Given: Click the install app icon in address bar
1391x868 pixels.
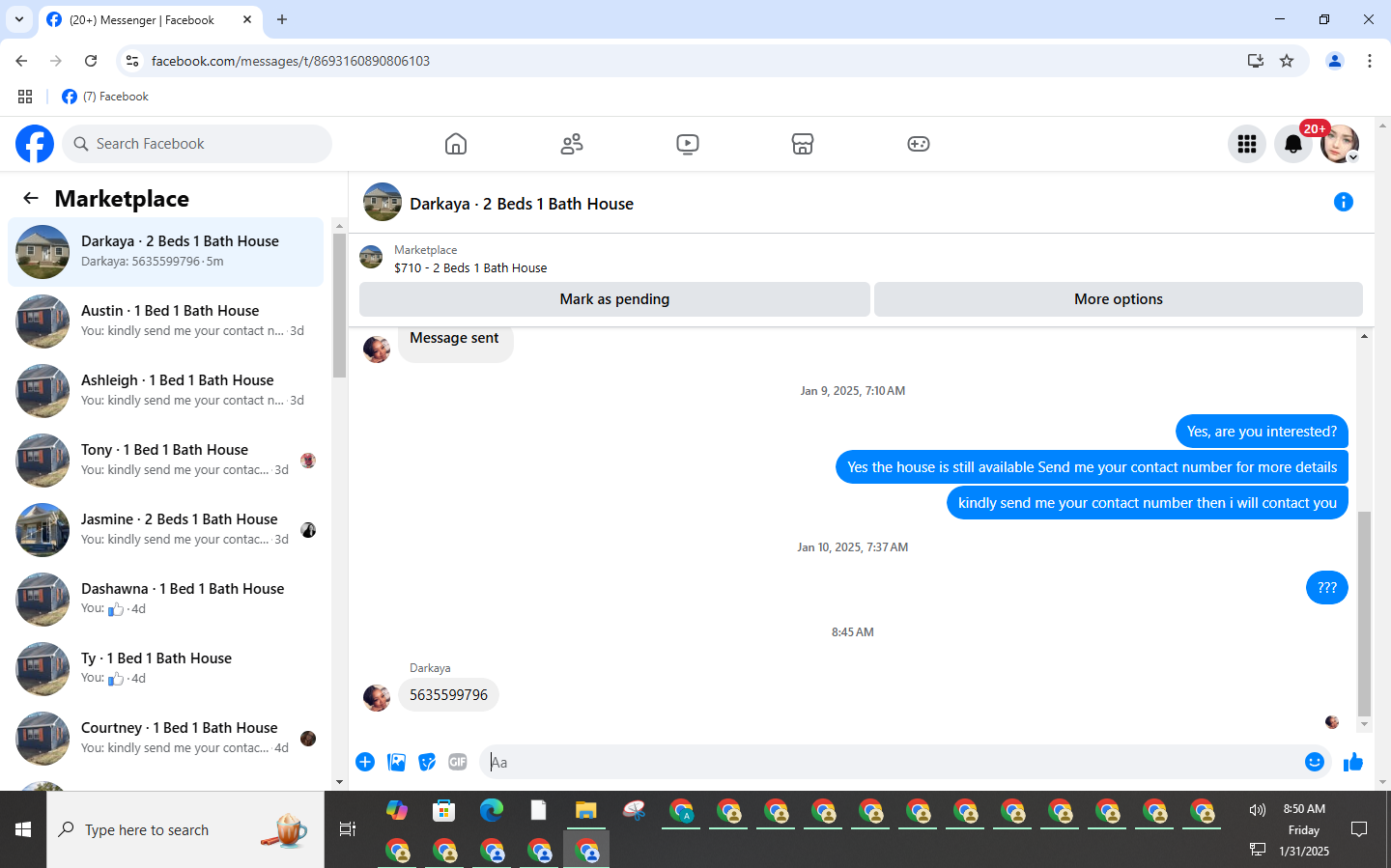Looking at the screenshot, I should point(1255,61).
